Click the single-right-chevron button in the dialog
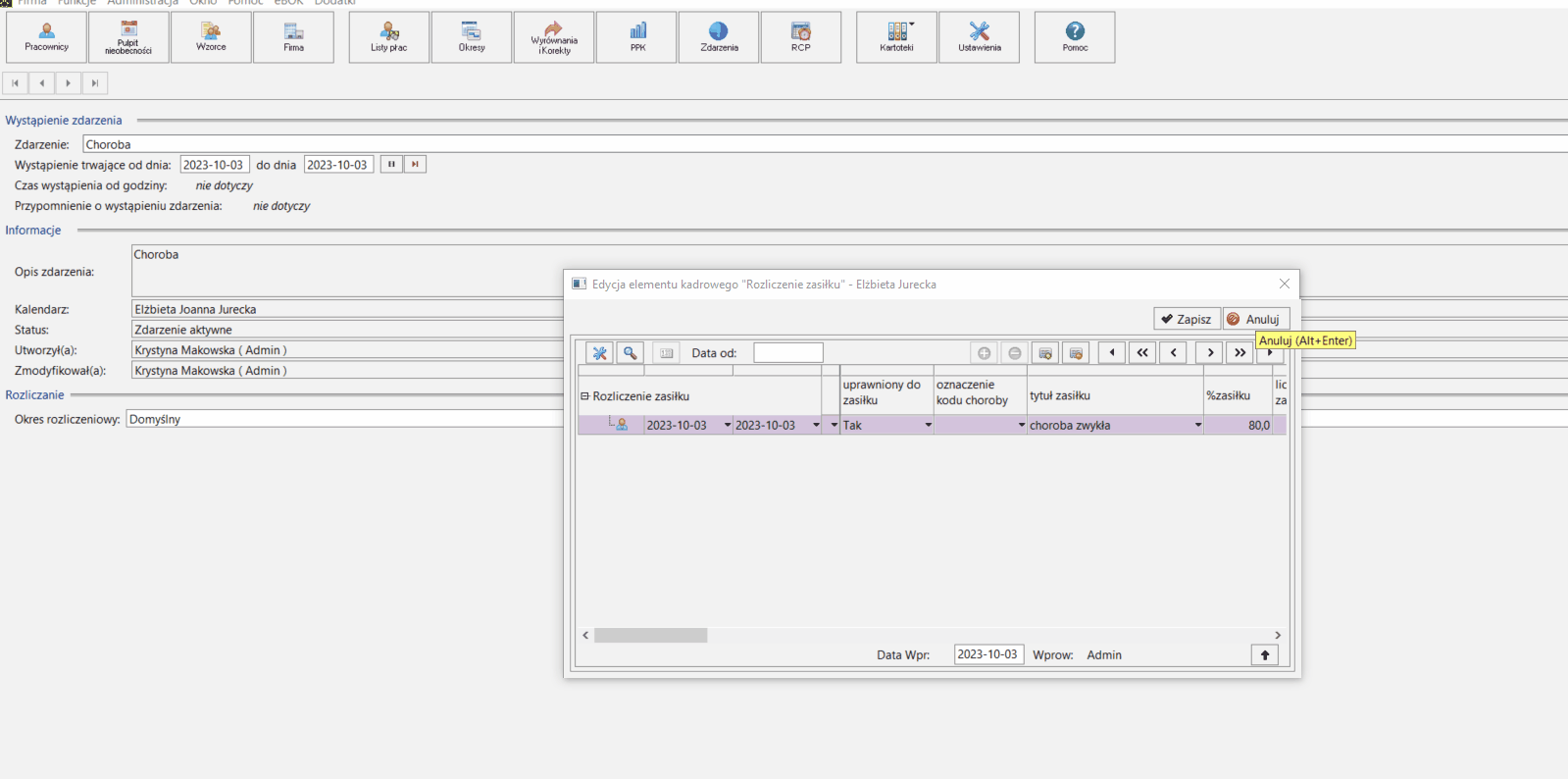The height and width of the screenshot is (779, 1568). [1210, 352]
